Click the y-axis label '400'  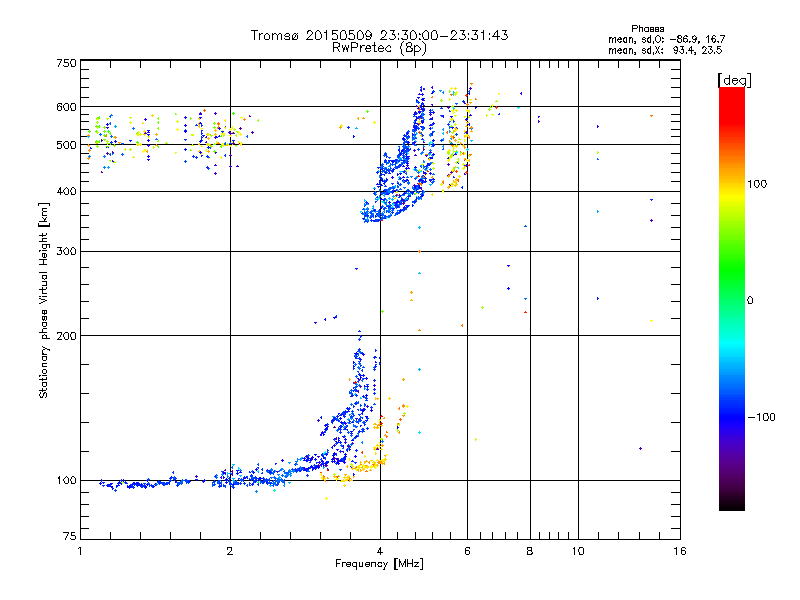[x=66, y=192]
